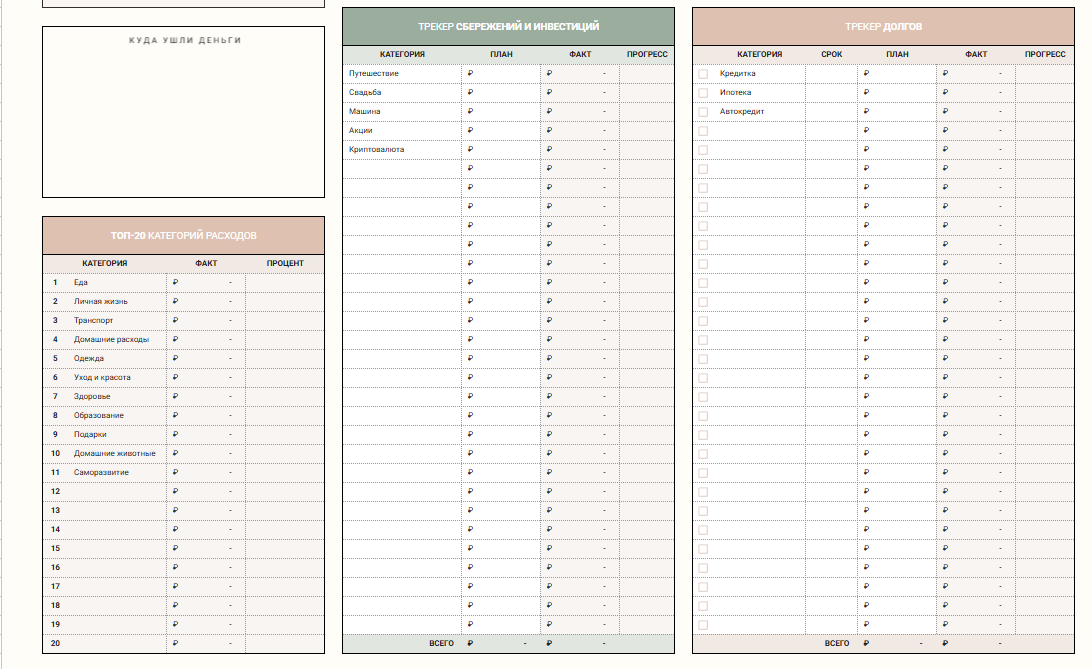Click the ВСЕГО label in the savings tracker

click(441, 644)
